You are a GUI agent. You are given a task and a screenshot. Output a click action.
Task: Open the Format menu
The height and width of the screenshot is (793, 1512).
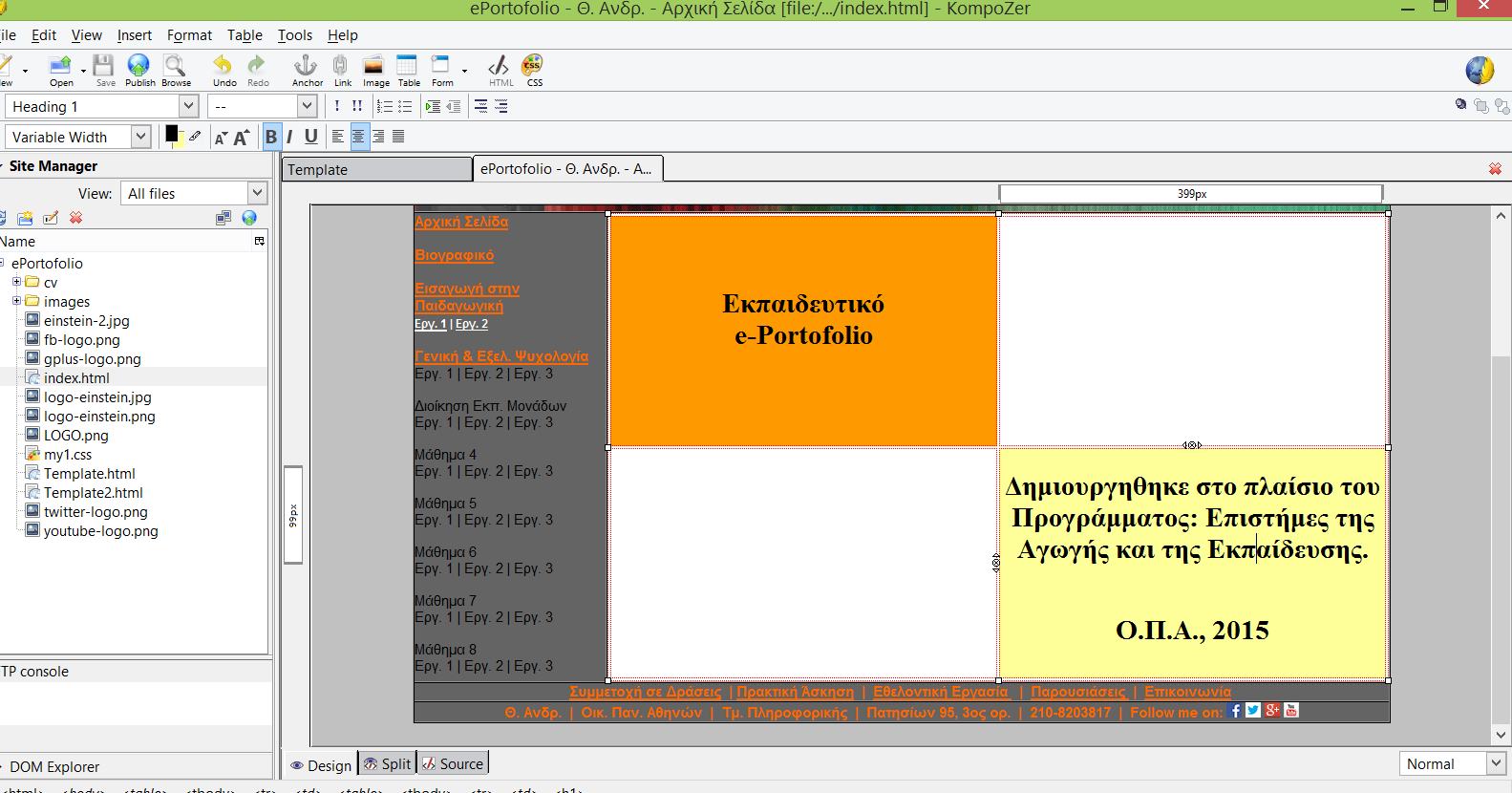click(189, 35)
